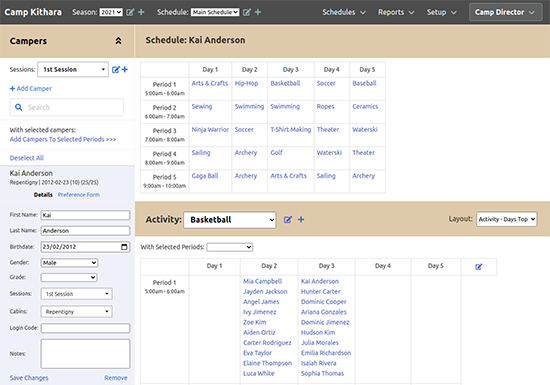Open the Layout dropdown

coord(506,219)
